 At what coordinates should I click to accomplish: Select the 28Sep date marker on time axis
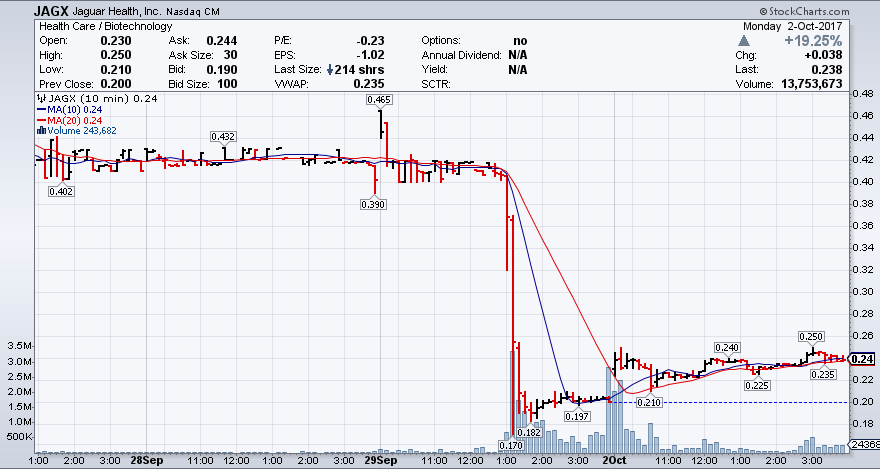click(147, 461)
